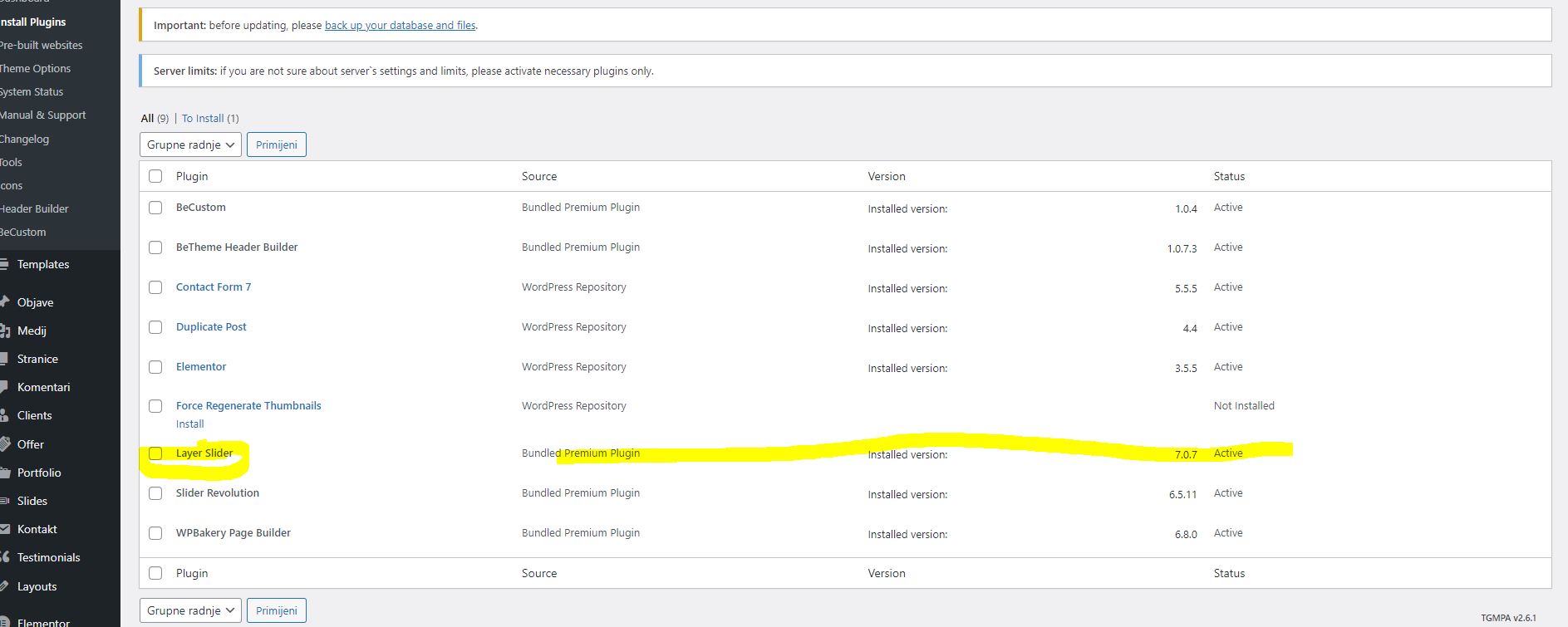Open the Changelog menu item

point(25,139)
